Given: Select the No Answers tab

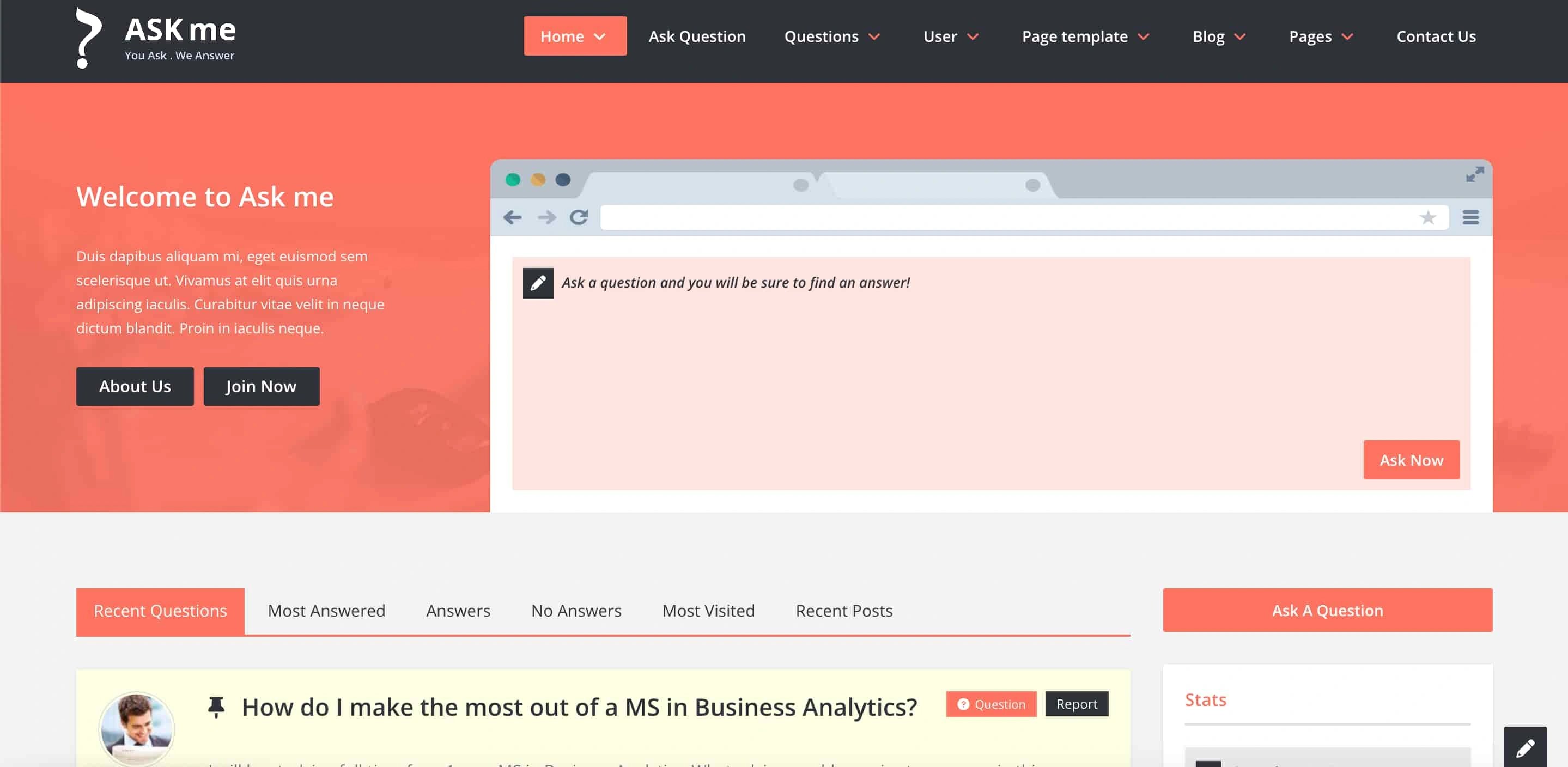Looking at the screenshot, I should 576,611.
